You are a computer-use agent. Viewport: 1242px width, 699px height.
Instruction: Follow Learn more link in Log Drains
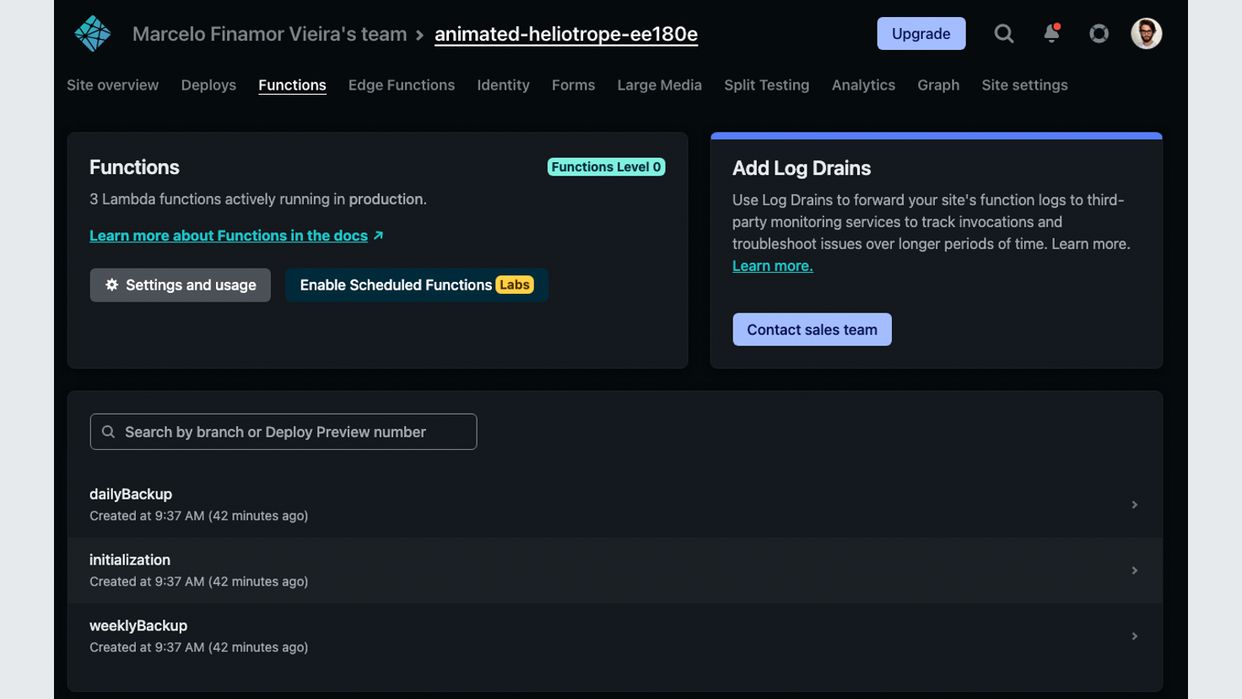772,266
